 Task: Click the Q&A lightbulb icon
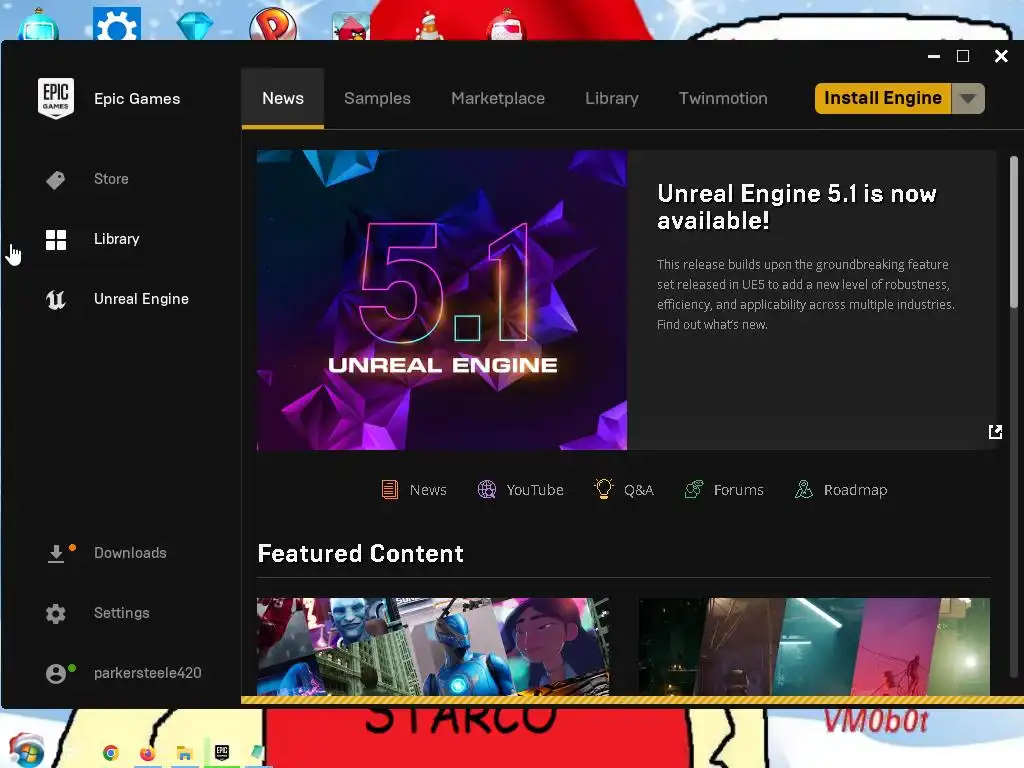603,489
